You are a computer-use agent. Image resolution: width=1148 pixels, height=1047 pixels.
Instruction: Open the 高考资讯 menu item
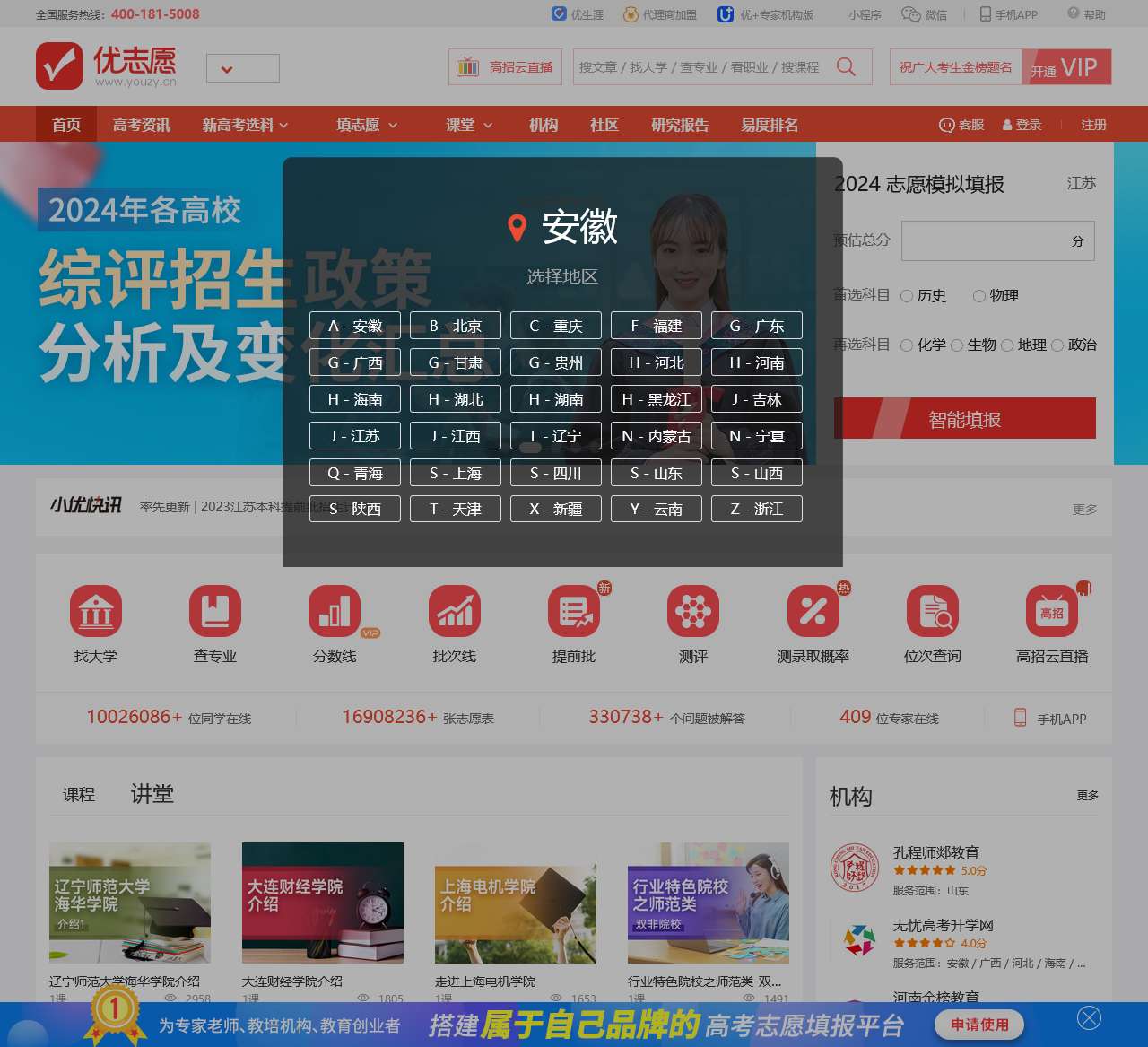(x=142, y=125)
